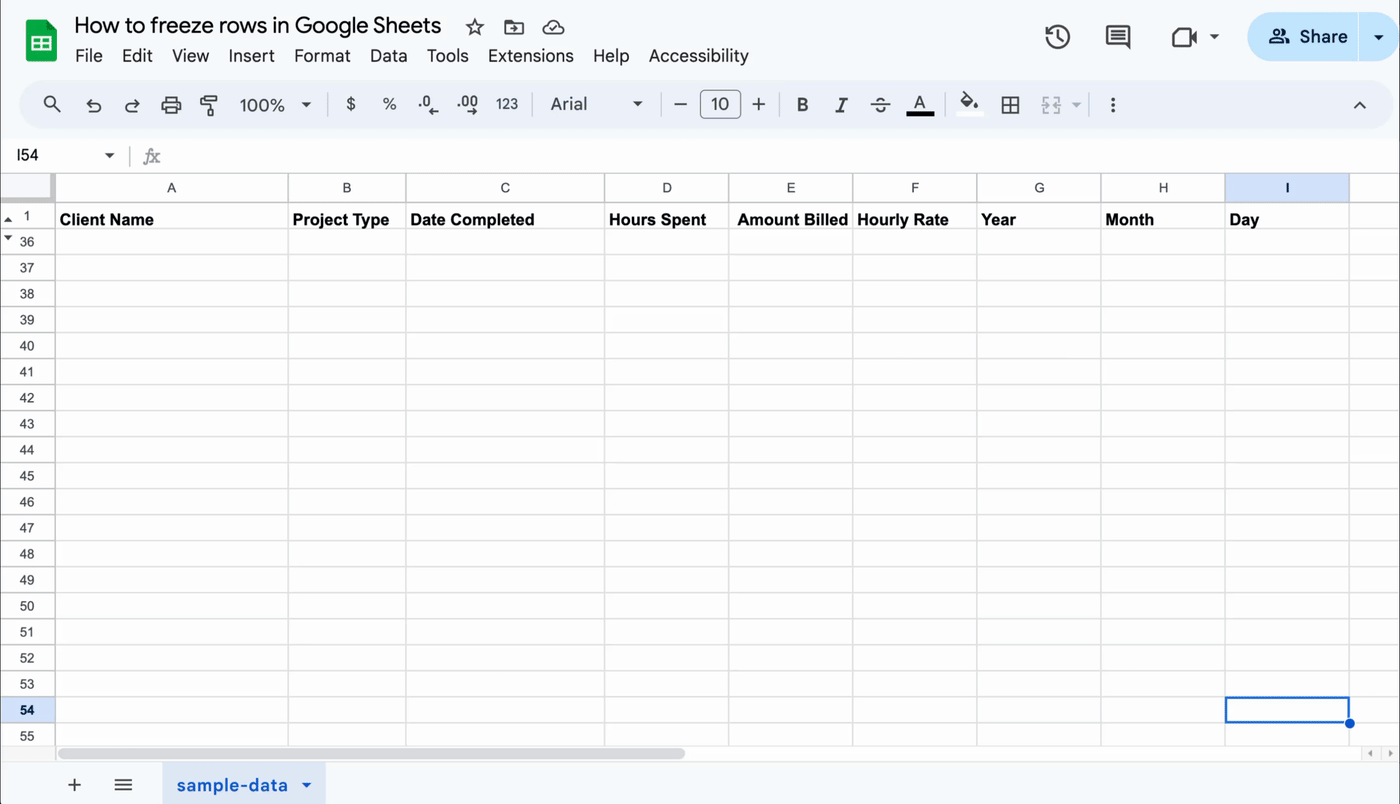This screenshot has width=1400, height=804.
Task: Undo the last action
Action: [x=93, y=105]
